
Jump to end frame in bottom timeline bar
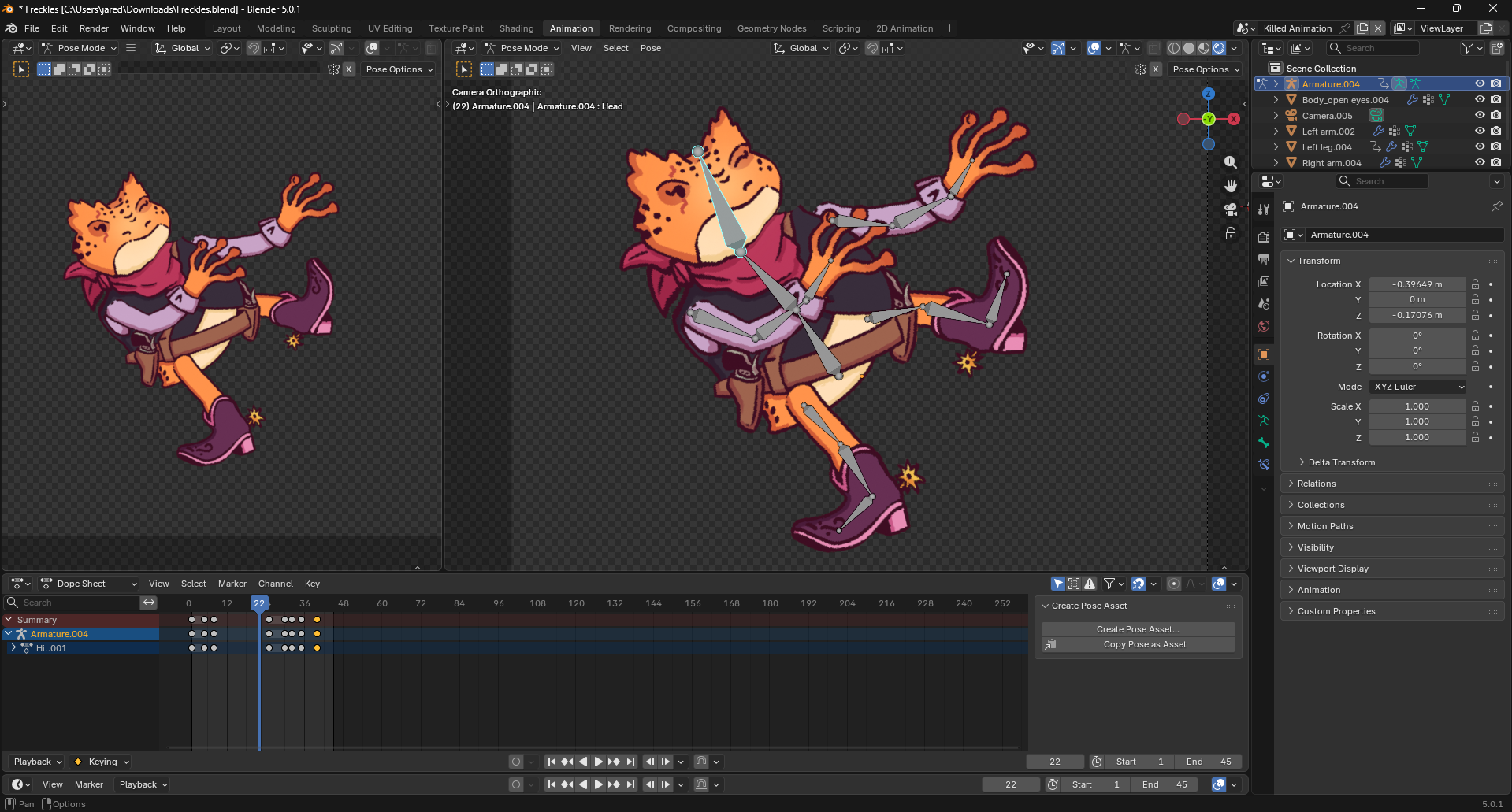tap(630, 784)
